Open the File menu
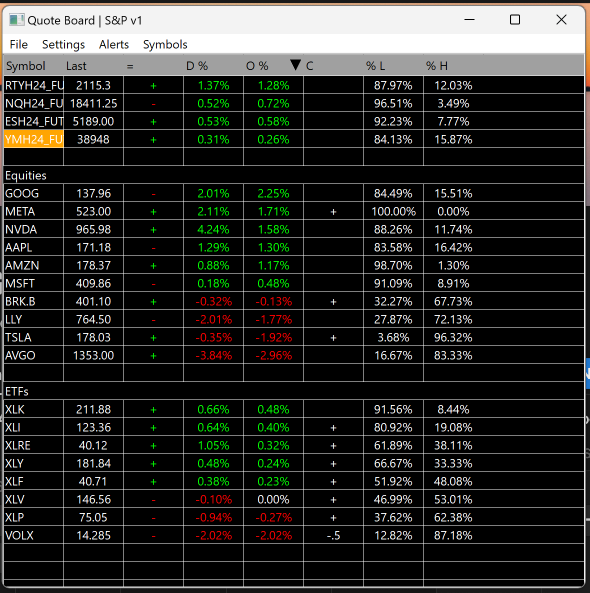The width and height of the screenshot is (590, 593). pos(19,45)
